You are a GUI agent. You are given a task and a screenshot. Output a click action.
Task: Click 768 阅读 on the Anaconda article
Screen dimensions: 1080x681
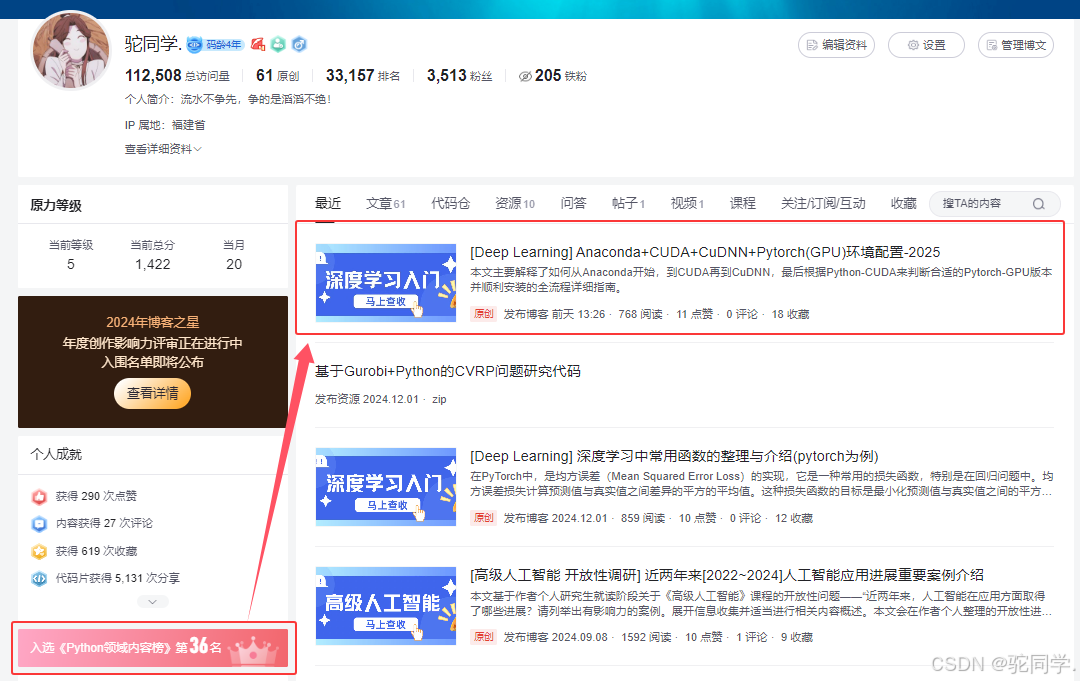[x=641, y=315]
